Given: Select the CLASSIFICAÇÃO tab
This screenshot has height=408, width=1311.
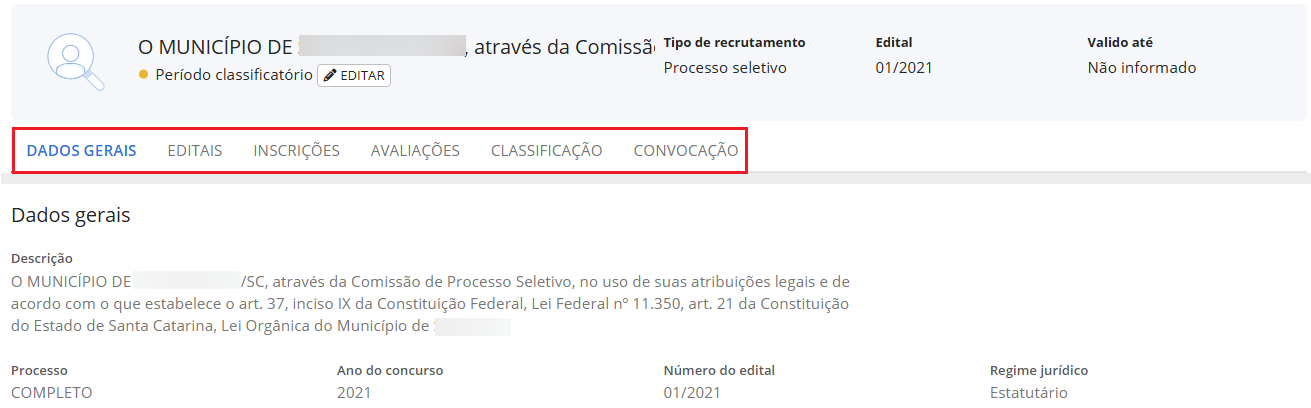Looking at the screenshot, I should click(x=546, y=151).
